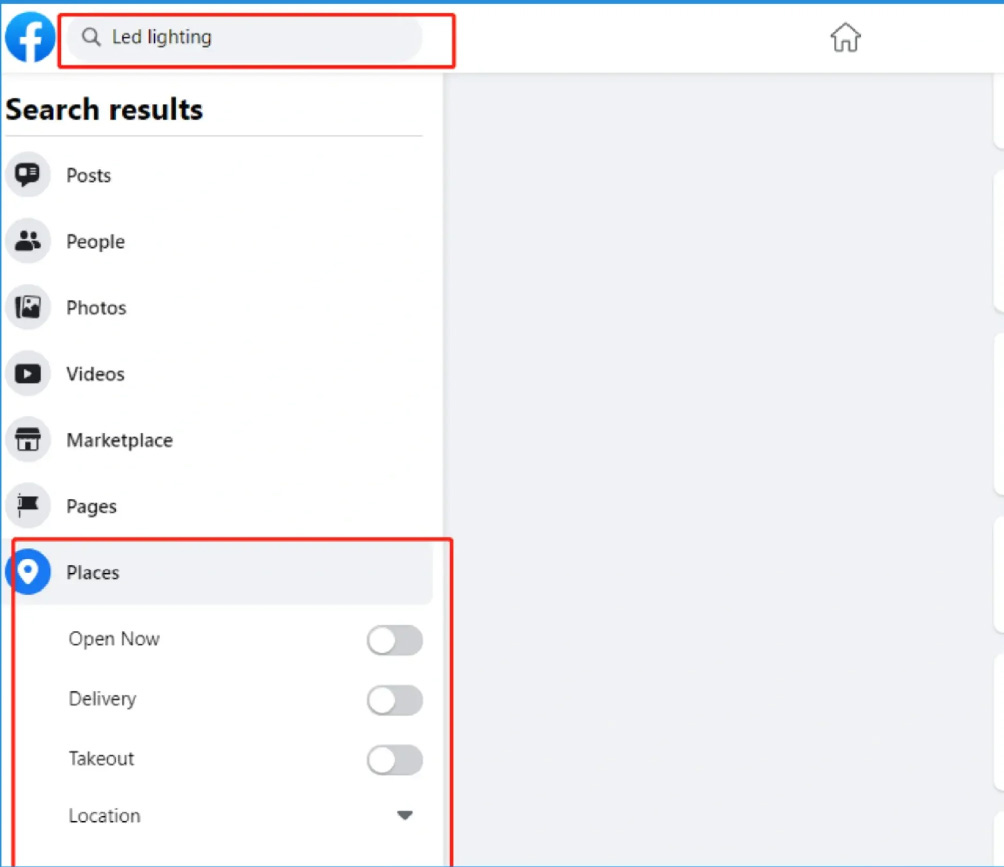Image resolution: width=1004 pixels, height=867 pixels.
Task: Turn on the Delivery toggle
Action: 394,700
